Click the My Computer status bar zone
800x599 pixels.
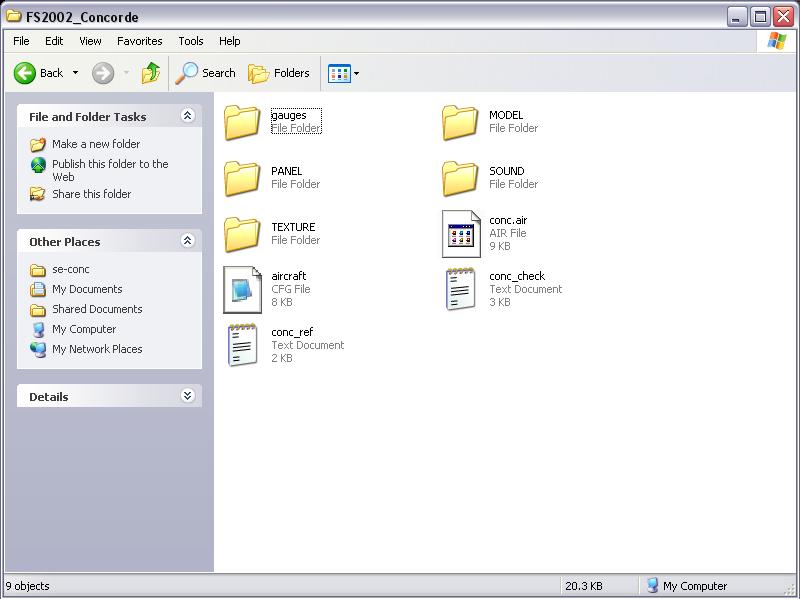(687, 586)
